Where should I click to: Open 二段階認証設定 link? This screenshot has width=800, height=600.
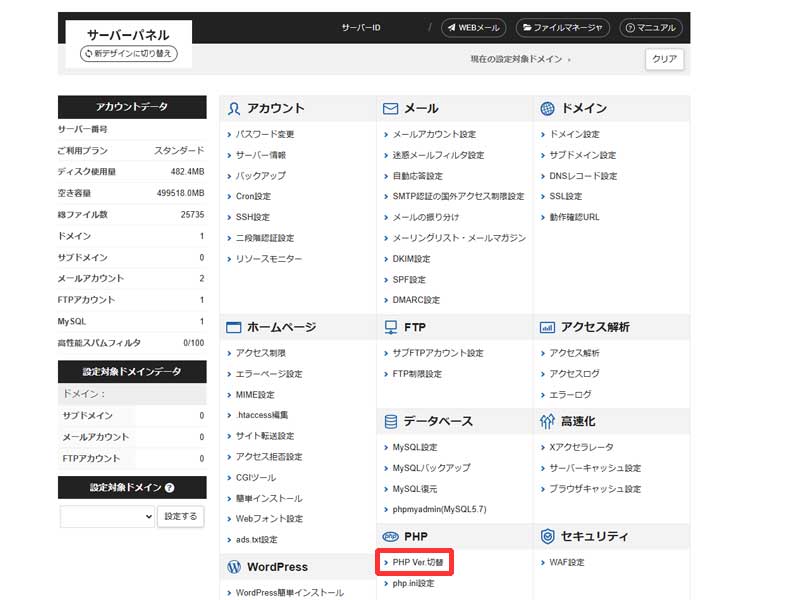pyautogui.click(x=265, y=238)
